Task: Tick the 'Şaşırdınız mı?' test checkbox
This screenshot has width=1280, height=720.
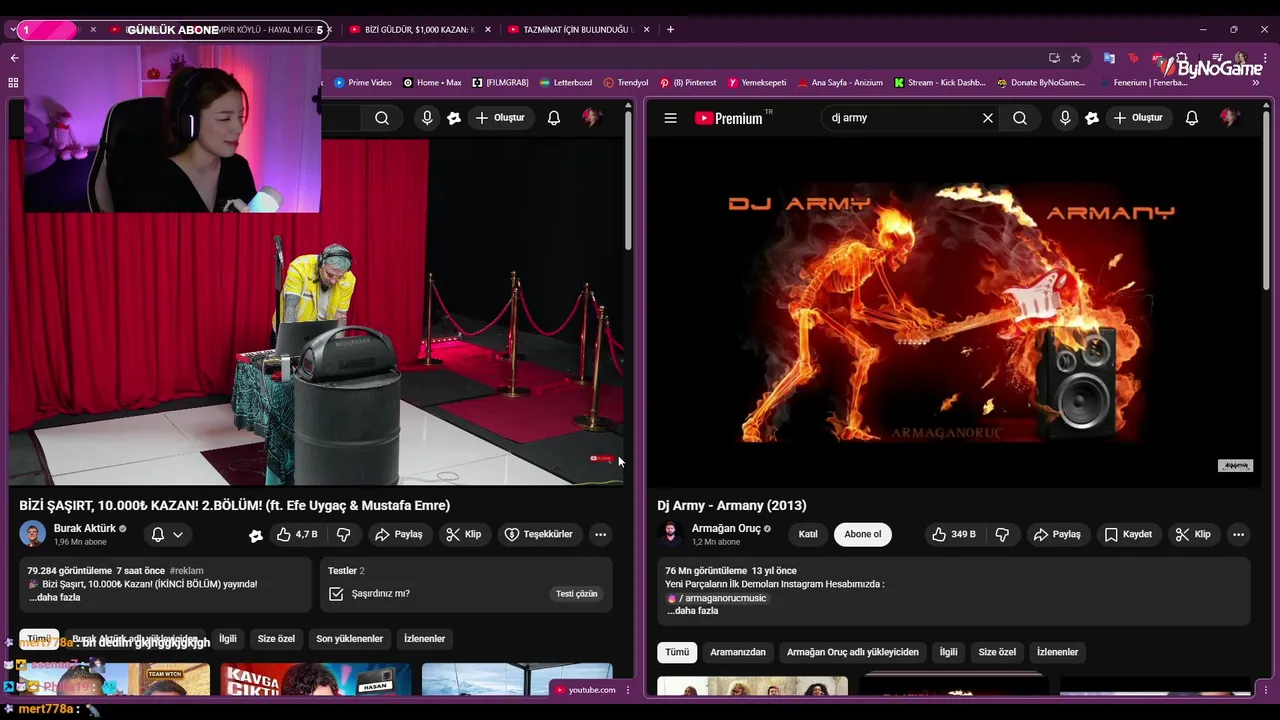Action: coord(337,594)
